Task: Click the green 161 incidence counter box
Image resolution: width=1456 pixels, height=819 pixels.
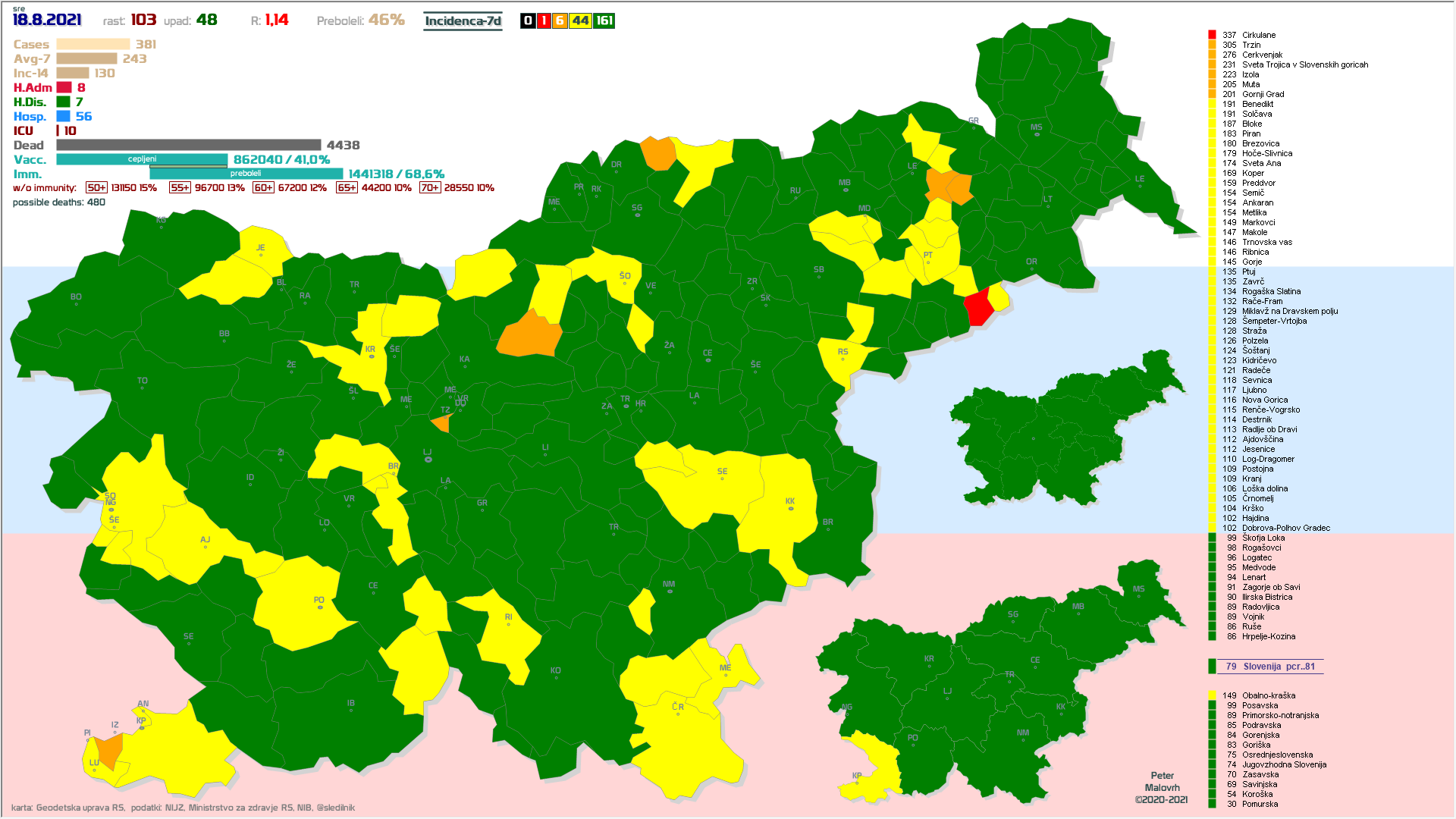Action: point(604,20)
